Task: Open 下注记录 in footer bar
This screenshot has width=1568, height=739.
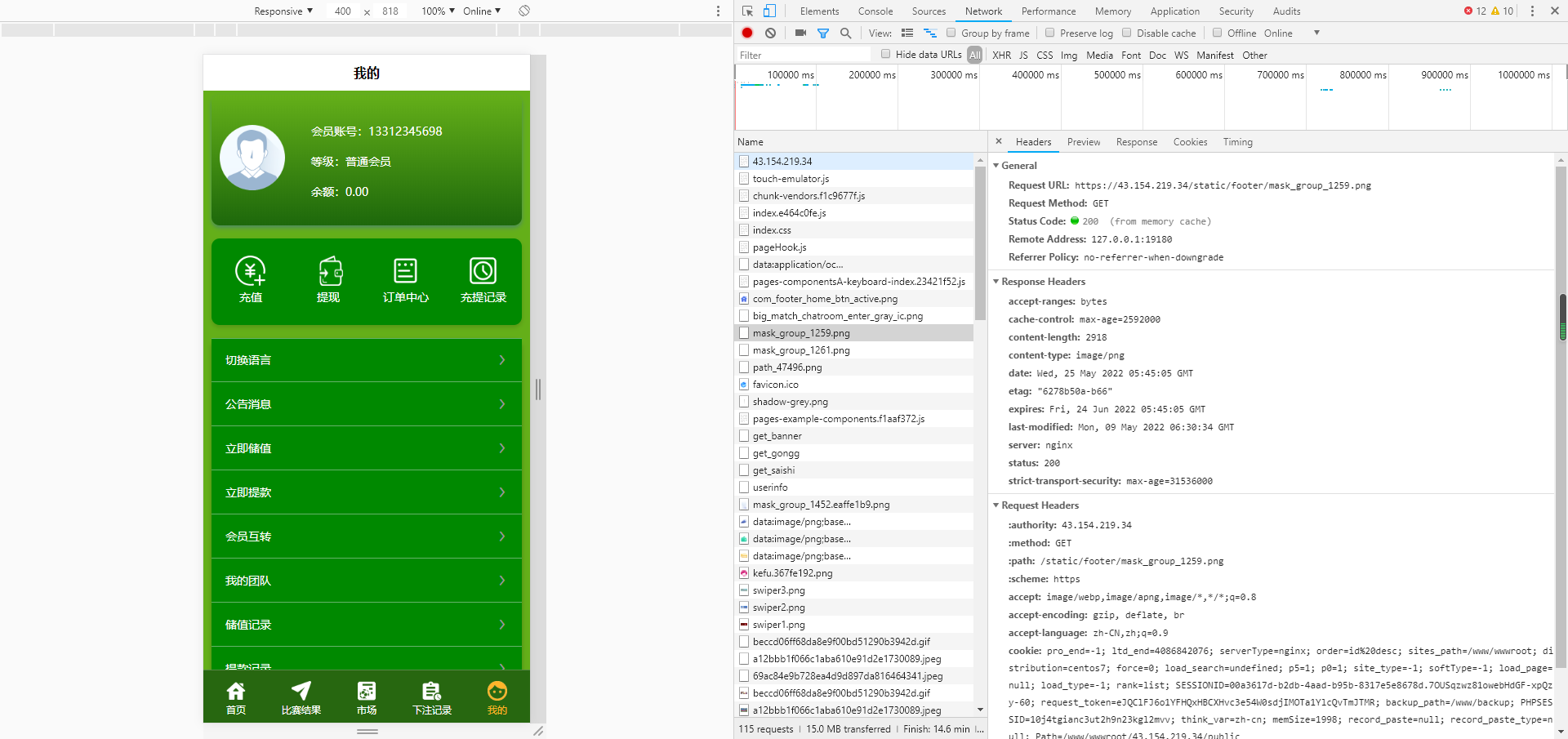Action: (432, 698)
